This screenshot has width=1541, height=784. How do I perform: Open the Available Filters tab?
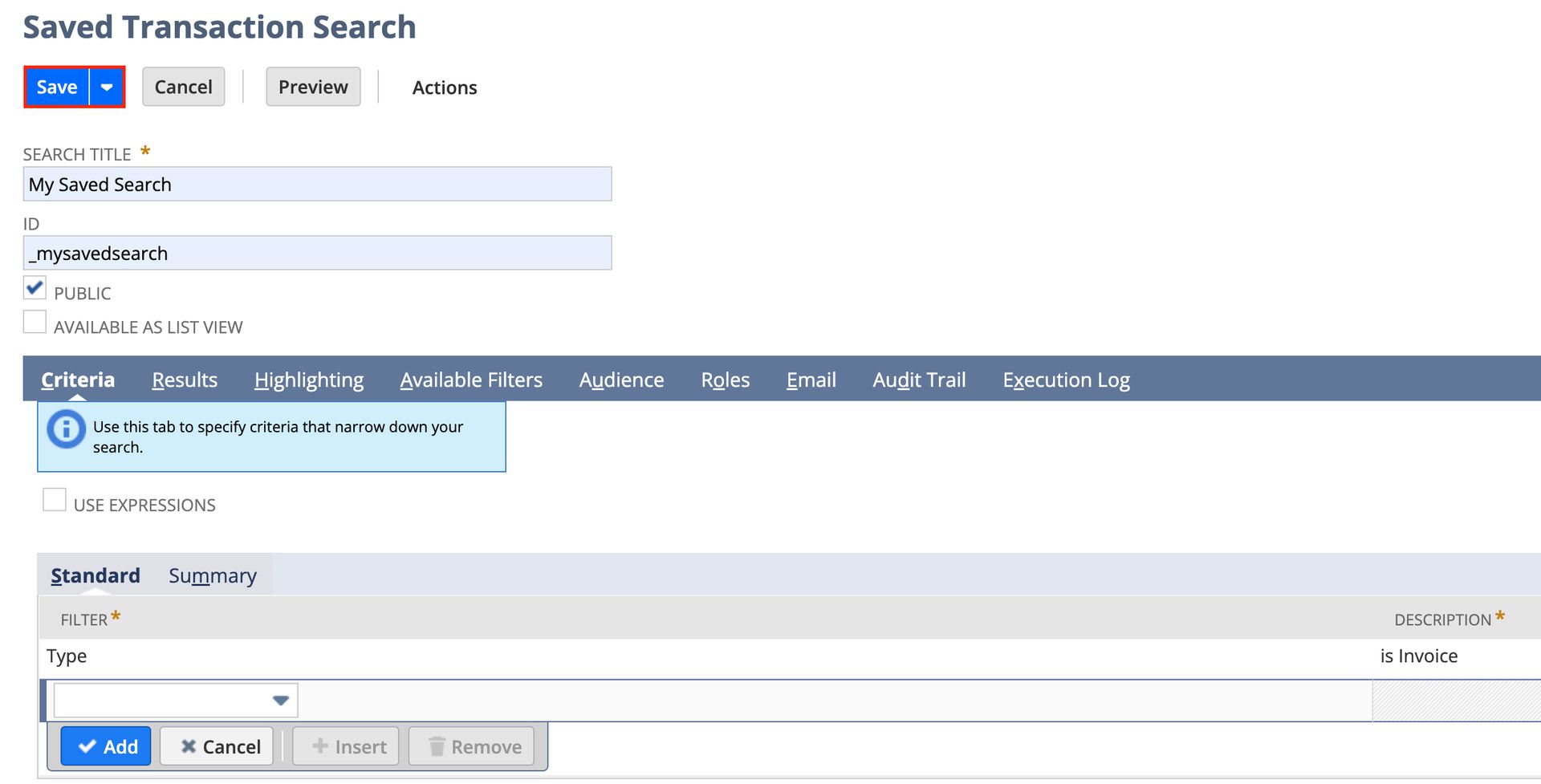point(471,380)
